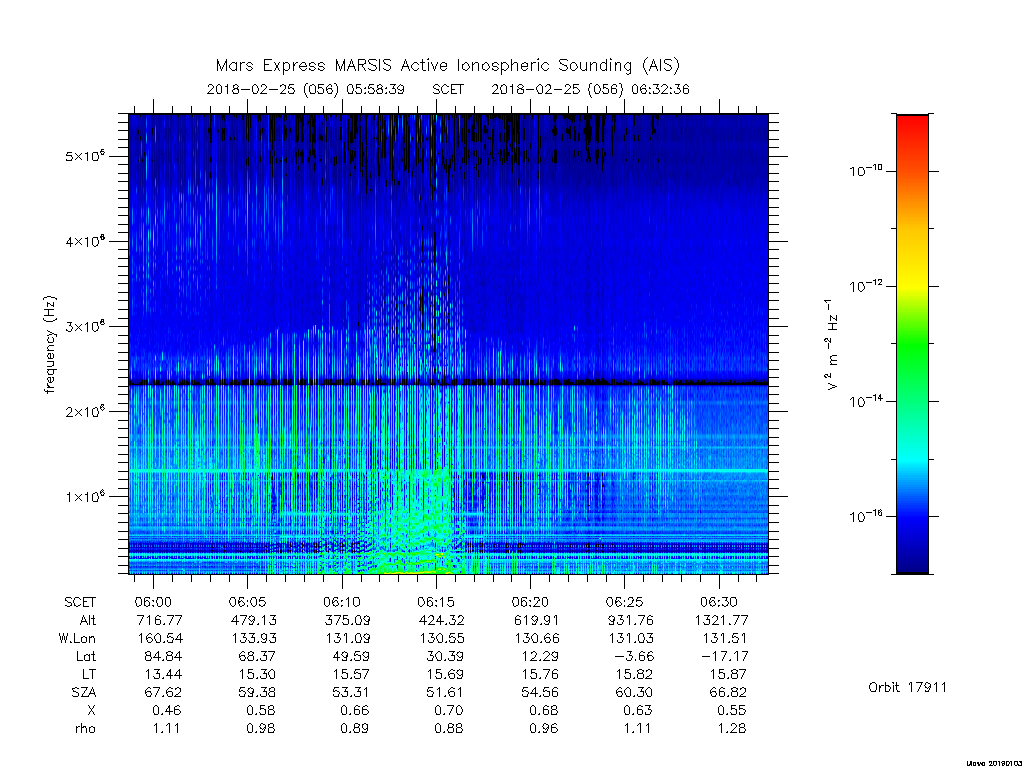The width and height of the screenshot is (1024, 768).
Task: Click the 'SZA' row header
Action: [x=84, y=692]
